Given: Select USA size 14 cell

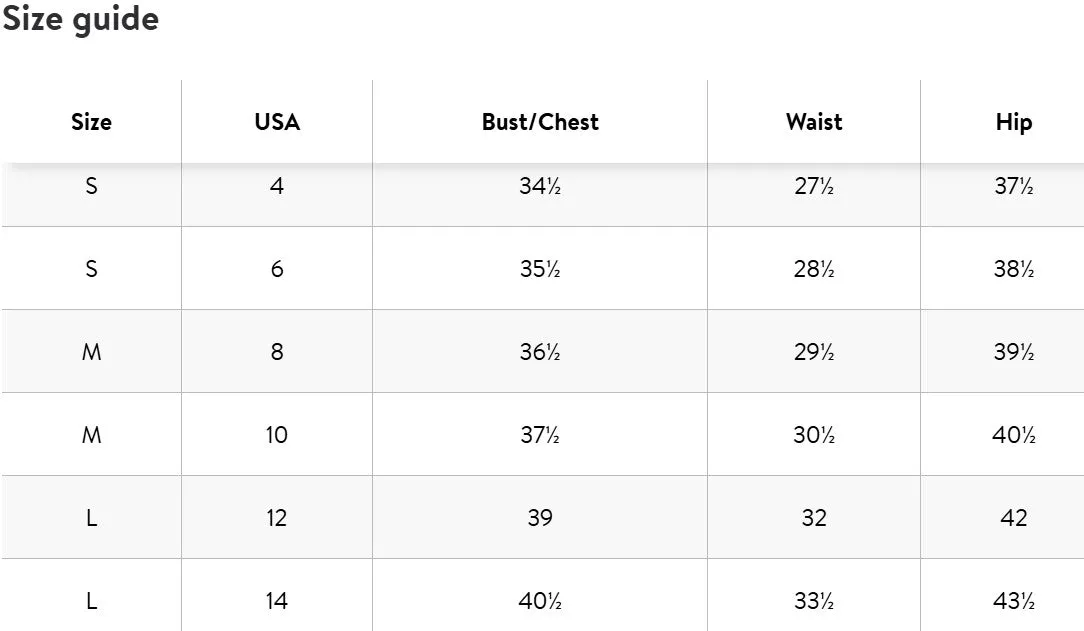Looking at the screenshot, I should (277, 601).
